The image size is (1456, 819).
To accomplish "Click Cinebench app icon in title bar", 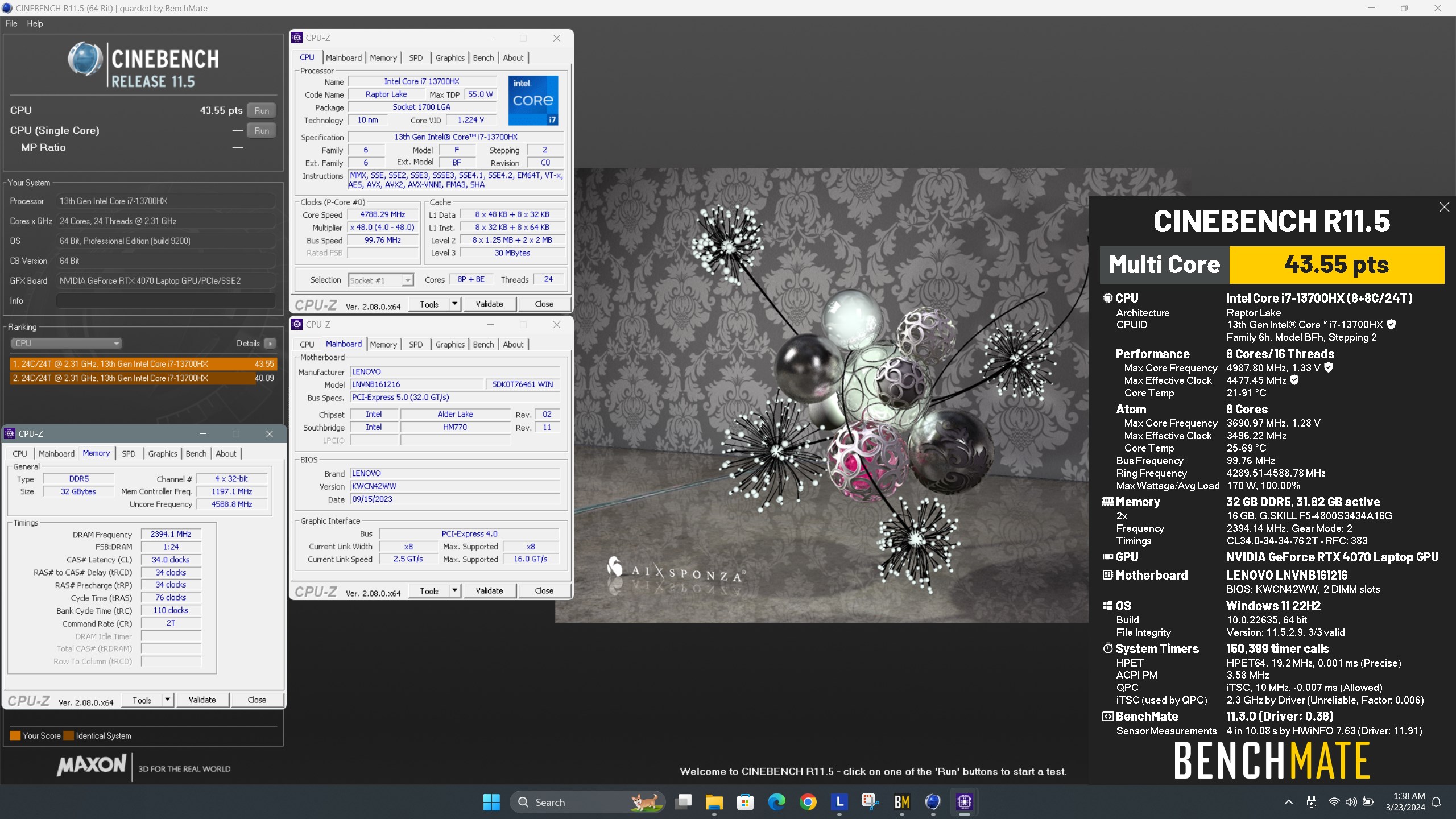I will click(x=7, y=8).
